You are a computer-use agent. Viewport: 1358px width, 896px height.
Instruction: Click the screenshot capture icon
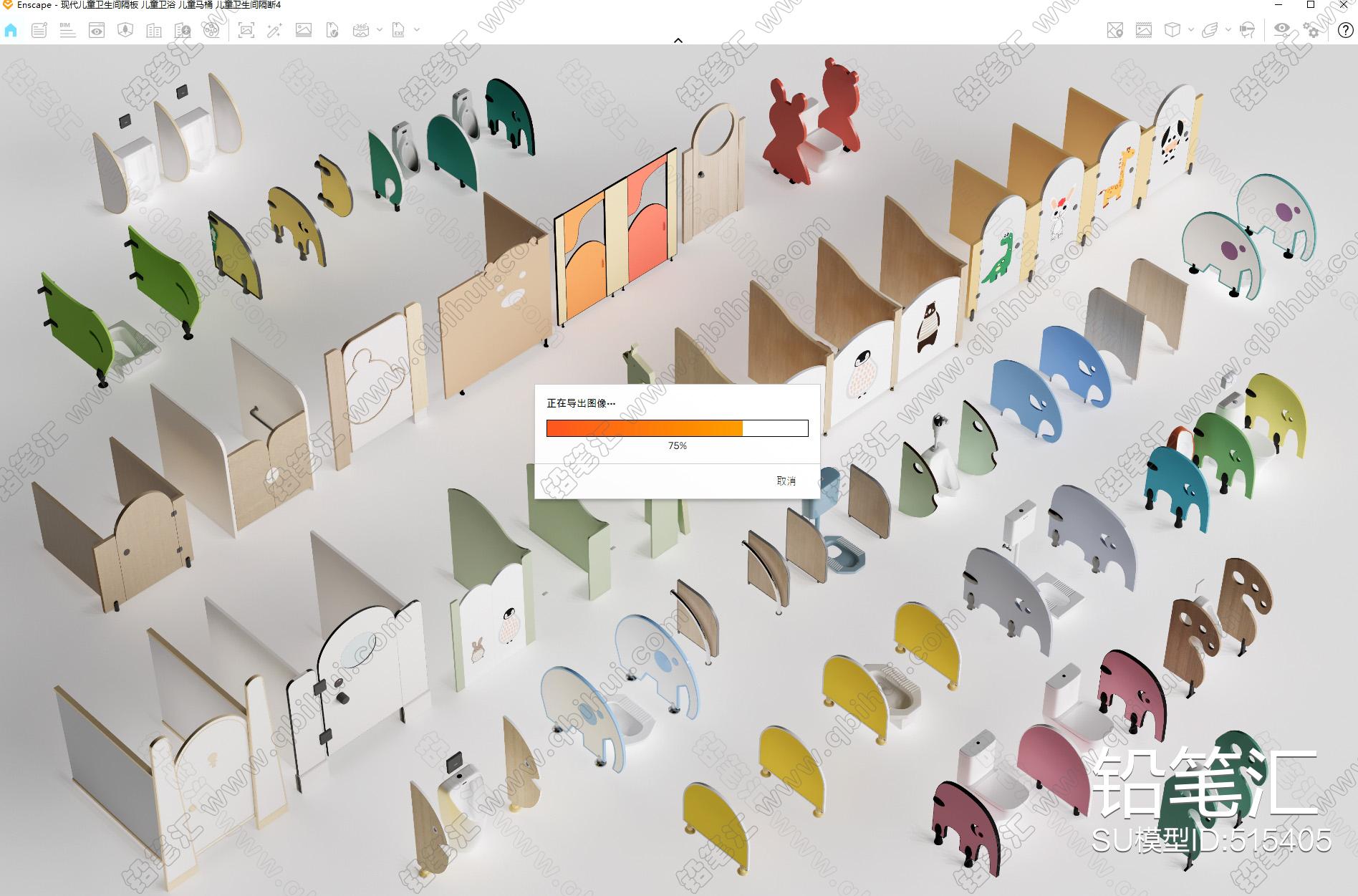pos(246,30)
